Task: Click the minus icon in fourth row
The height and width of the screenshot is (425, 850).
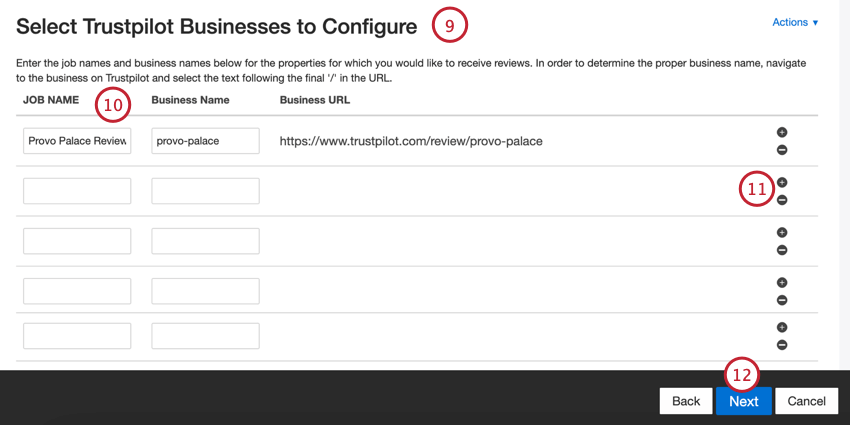Action: tap(782, 300)
